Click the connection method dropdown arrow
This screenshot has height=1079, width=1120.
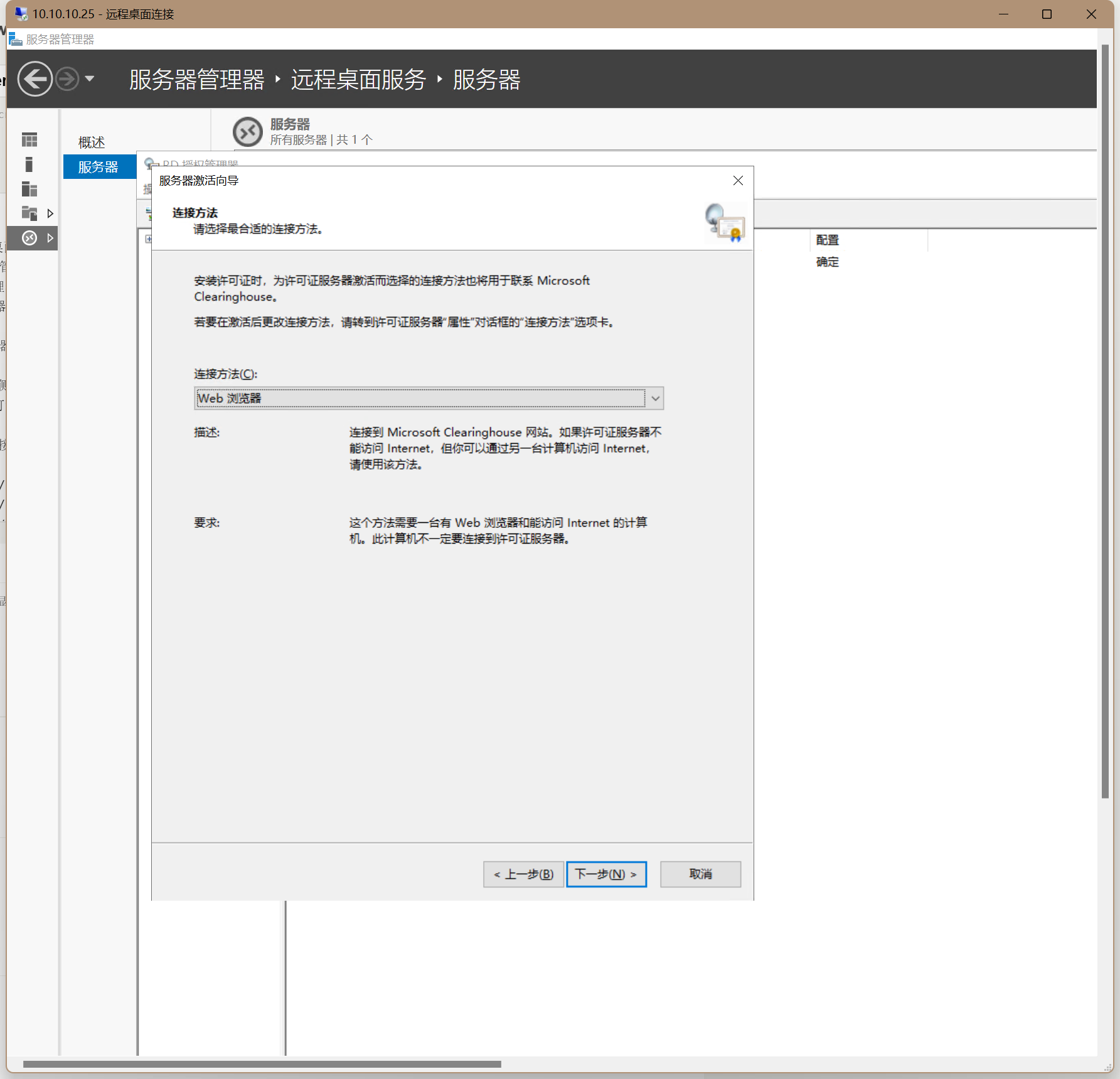click(655, 399)
